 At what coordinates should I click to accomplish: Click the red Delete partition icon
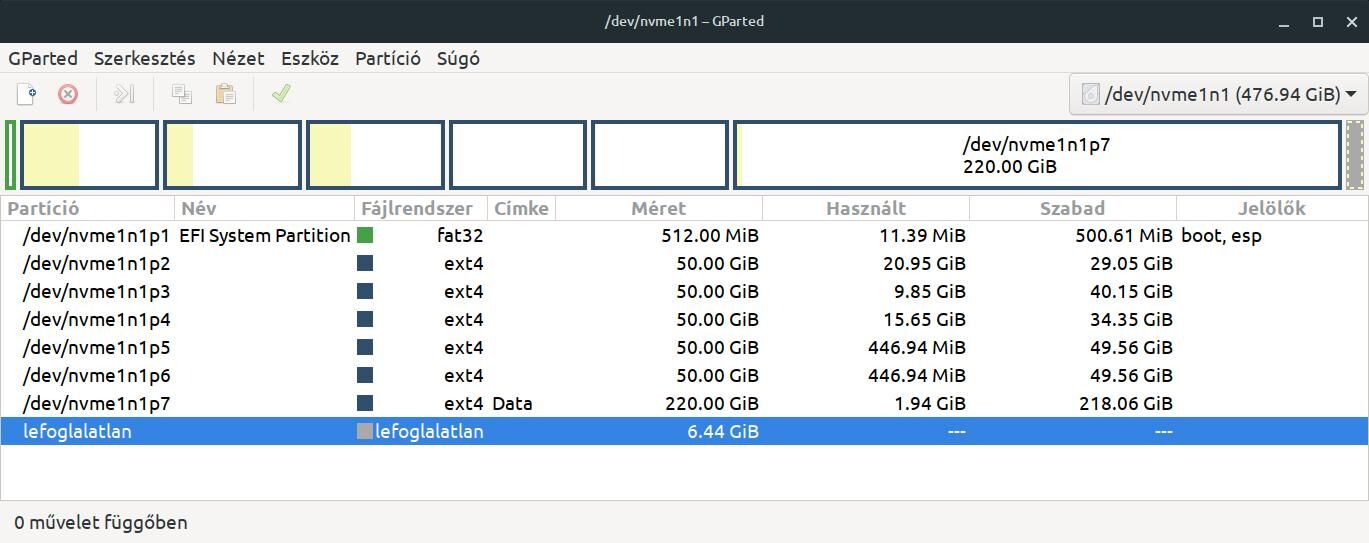click(68, 94)
